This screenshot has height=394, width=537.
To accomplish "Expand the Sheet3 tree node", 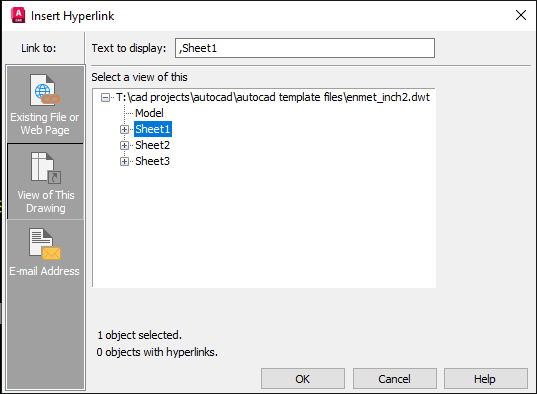I will coord(124,161).
